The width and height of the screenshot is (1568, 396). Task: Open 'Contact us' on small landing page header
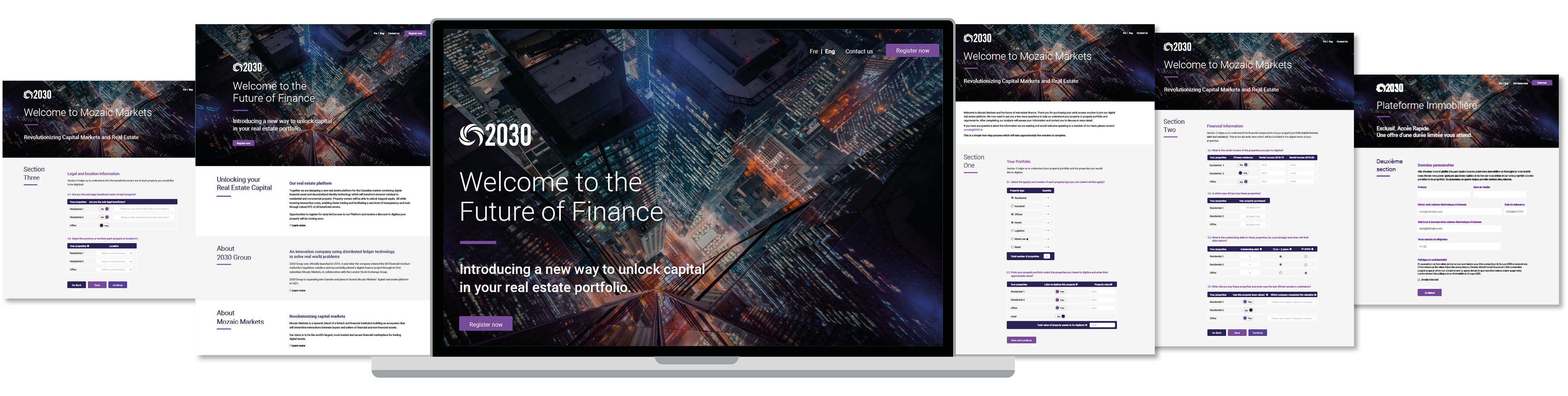click(x=394, y=33)
